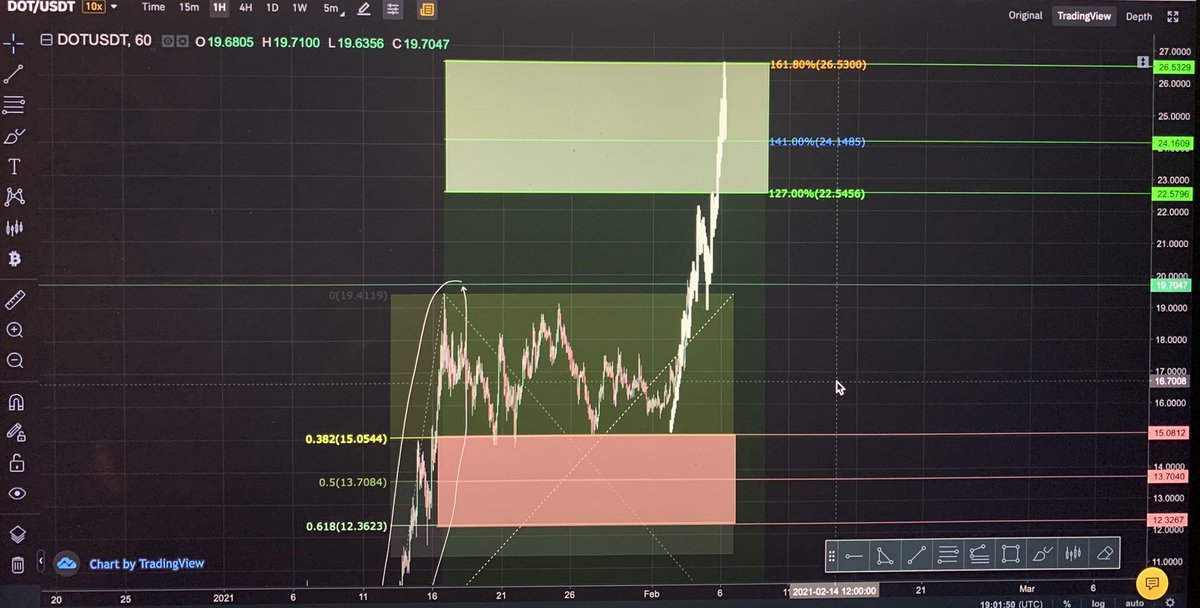Screen dimensions: 1200x608
Task: Select the 1H interval
Action: pyautogui.click(x=219, y=8)
